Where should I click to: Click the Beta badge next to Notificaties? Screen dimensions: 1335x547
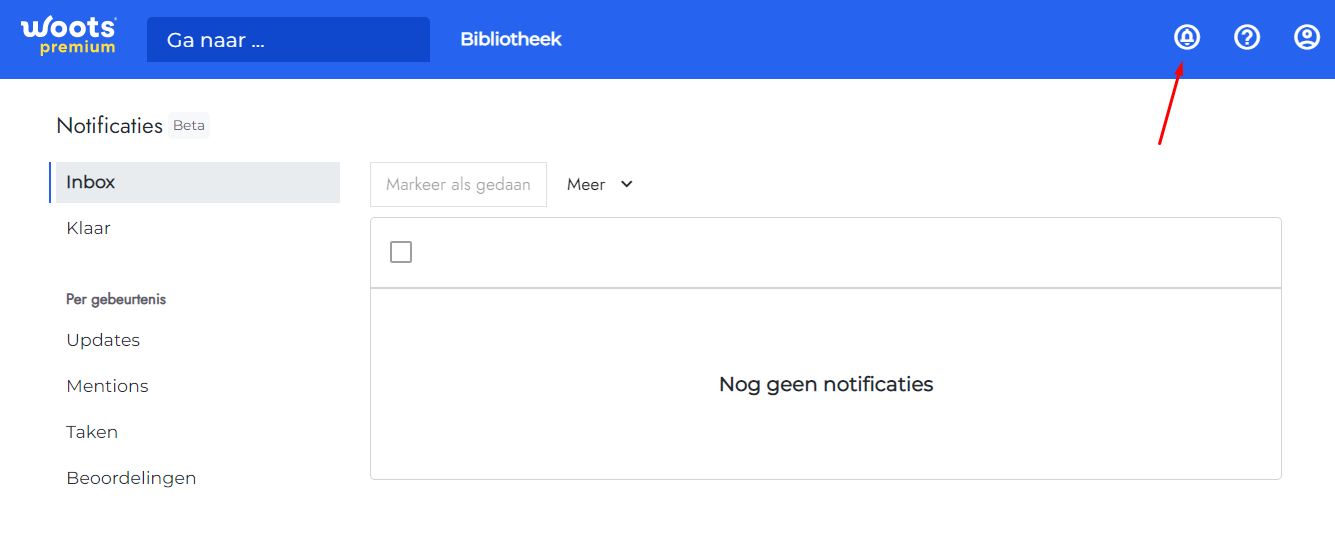point(189,126)
